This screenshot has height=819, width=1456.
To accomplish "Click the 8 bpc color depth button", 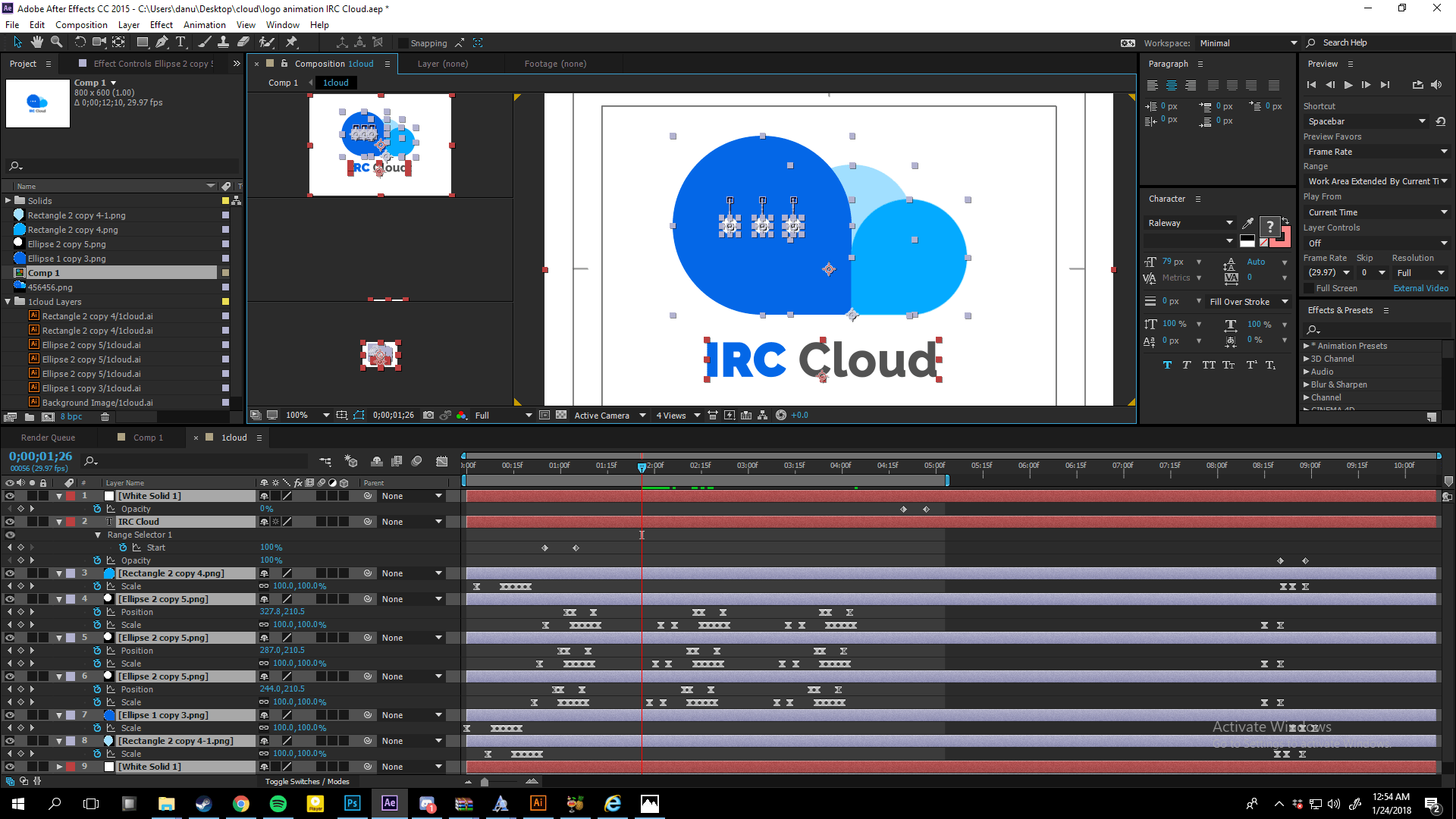I will [71, 417].
